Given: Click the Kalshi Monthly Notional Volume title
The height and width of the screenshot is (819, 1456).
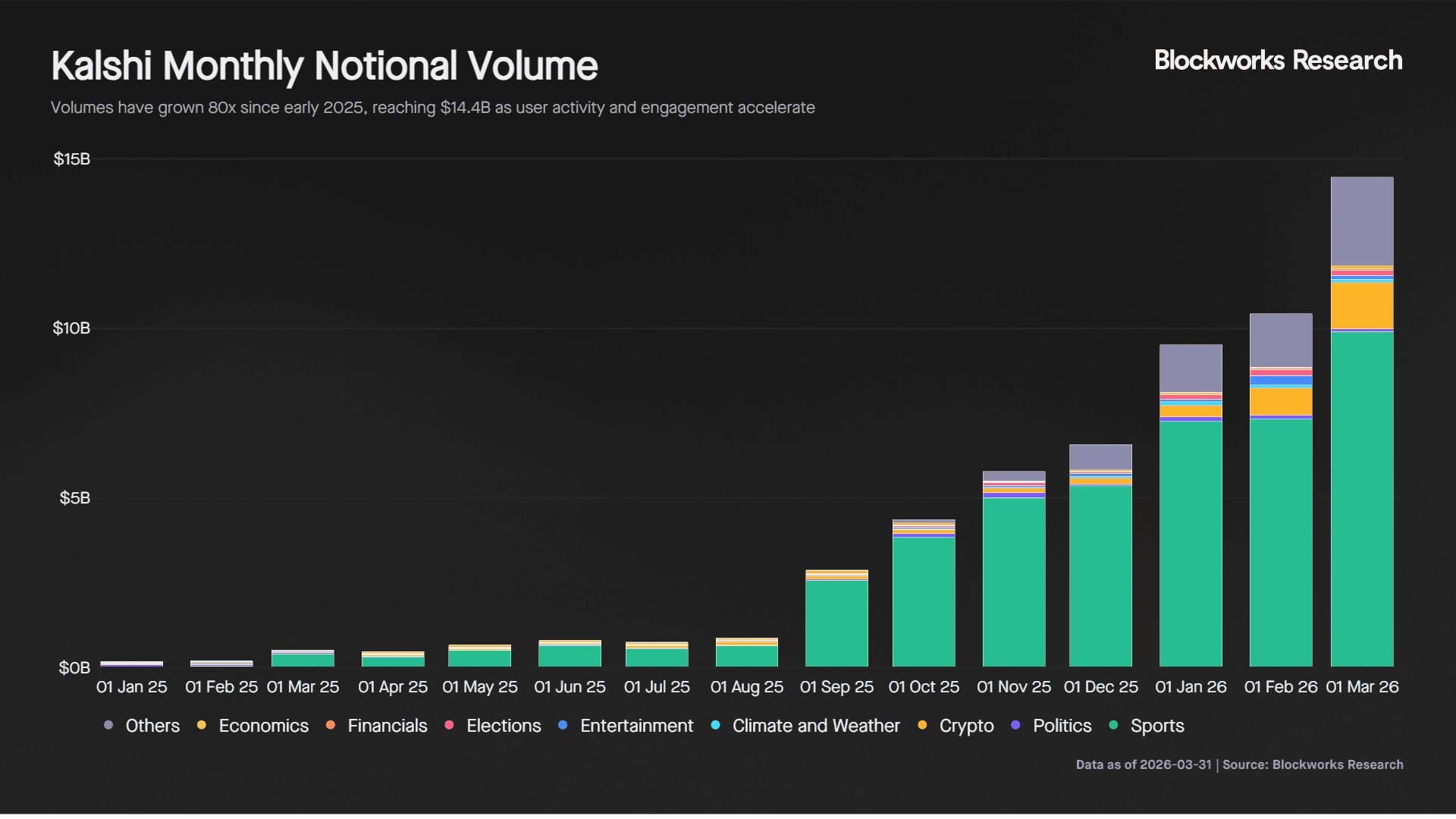Looking at the screenshot, I should [x=324, y=65].
